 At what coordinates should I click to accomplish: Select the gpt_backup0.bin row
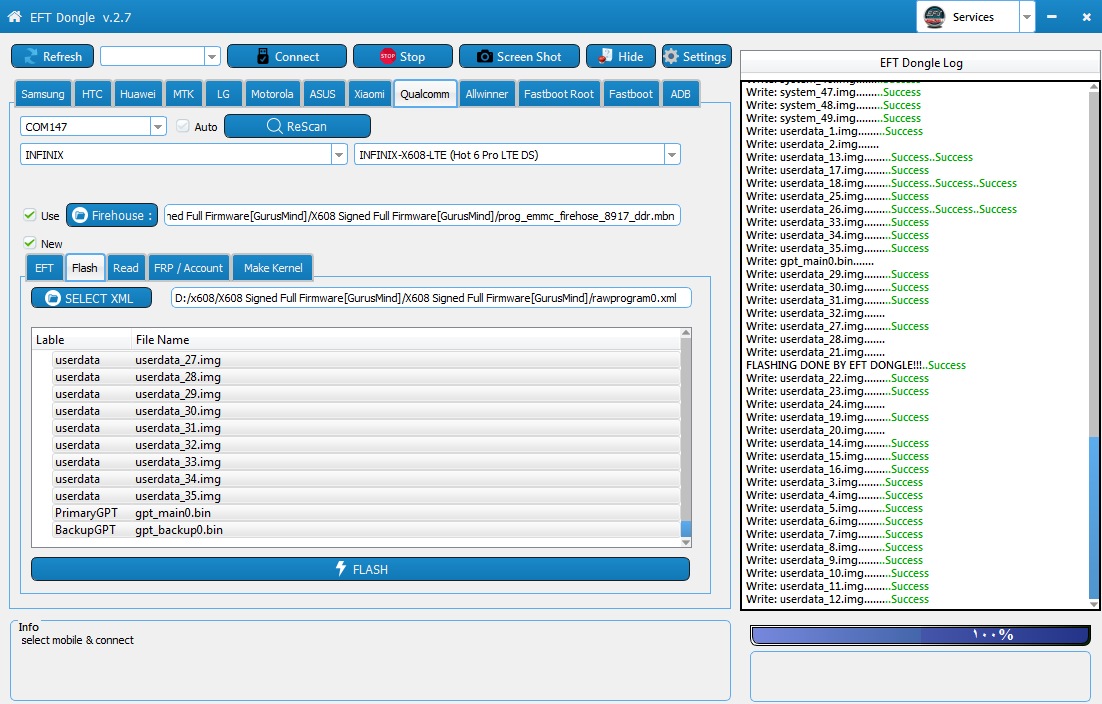[x=366, y=530]
